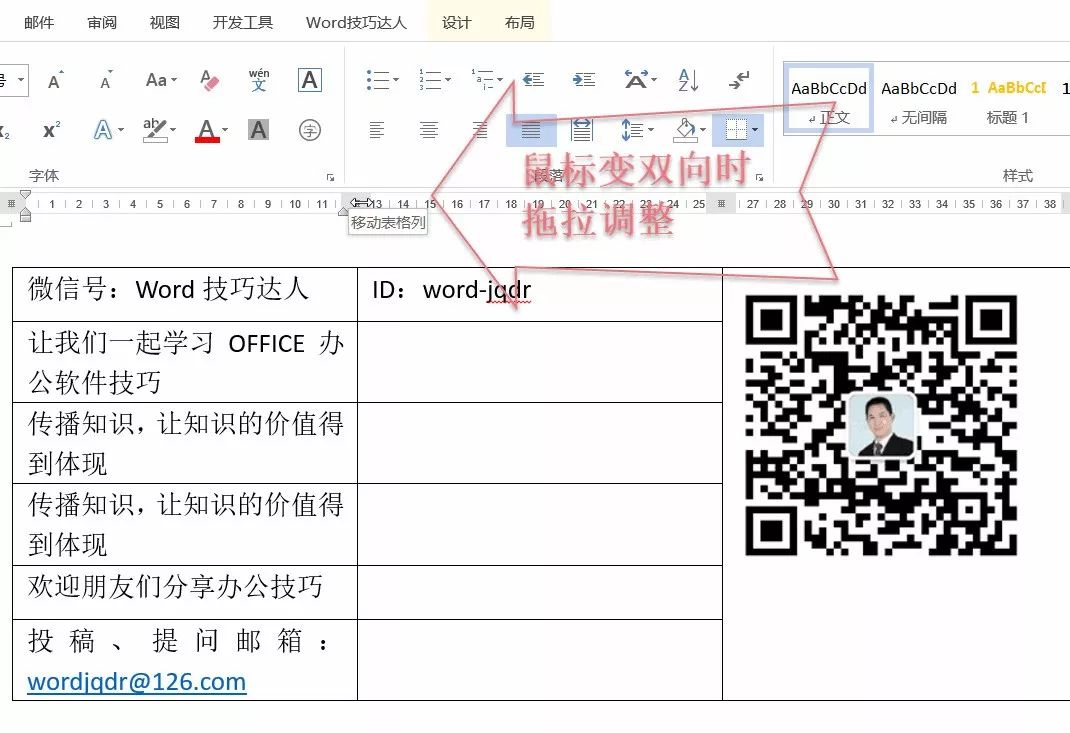Click the first line indent ruler marker
This screenshot has width=1070, height=733.
(x=25, y=195)
